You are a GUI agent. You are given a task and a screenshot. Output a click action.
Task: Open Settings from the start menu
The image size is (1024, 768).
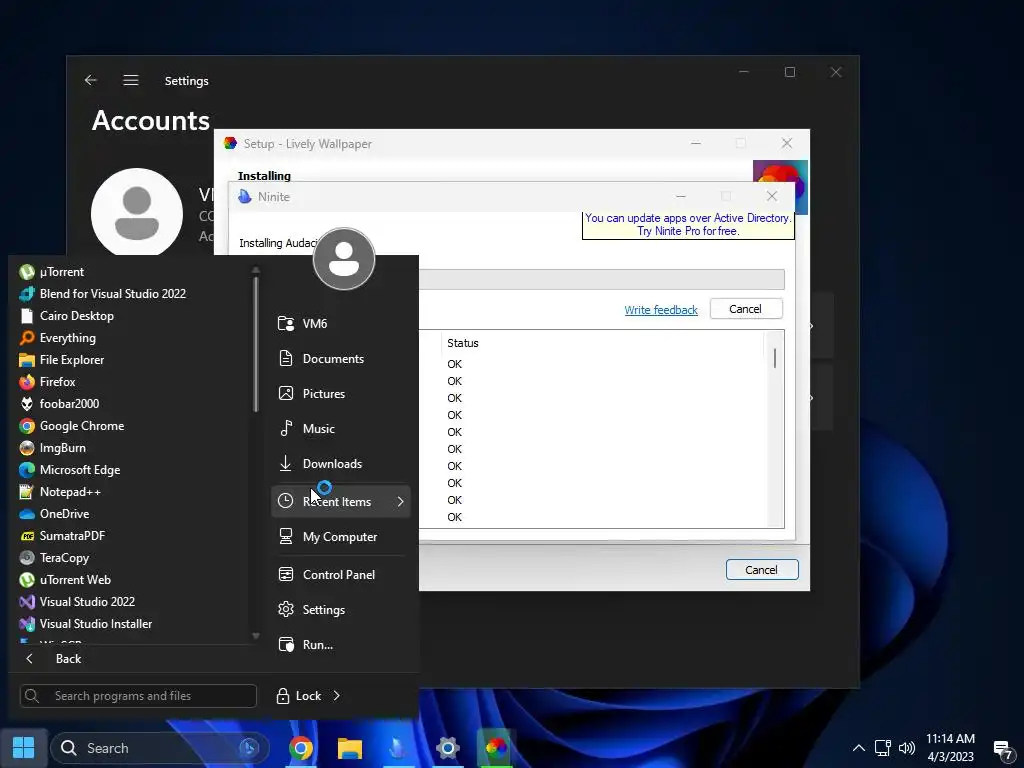(x=340, y=609)
